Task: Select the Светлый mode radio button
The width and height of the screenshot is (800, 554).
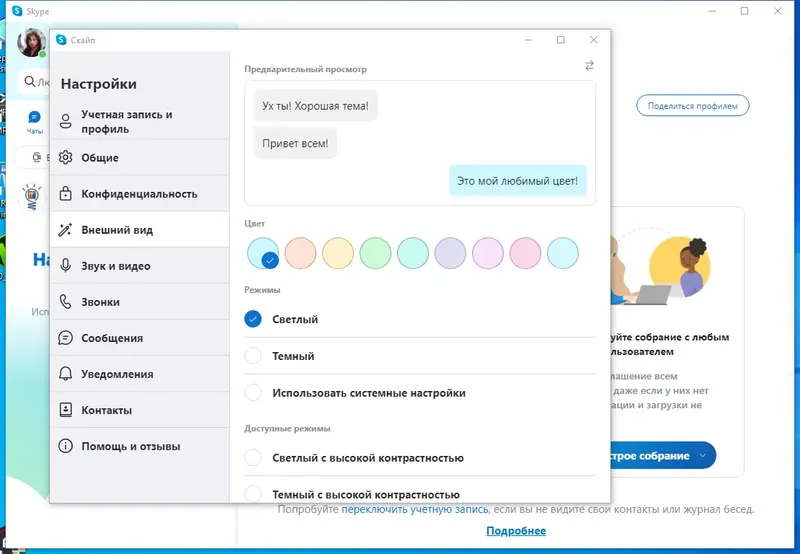Action: coord(253,319)
